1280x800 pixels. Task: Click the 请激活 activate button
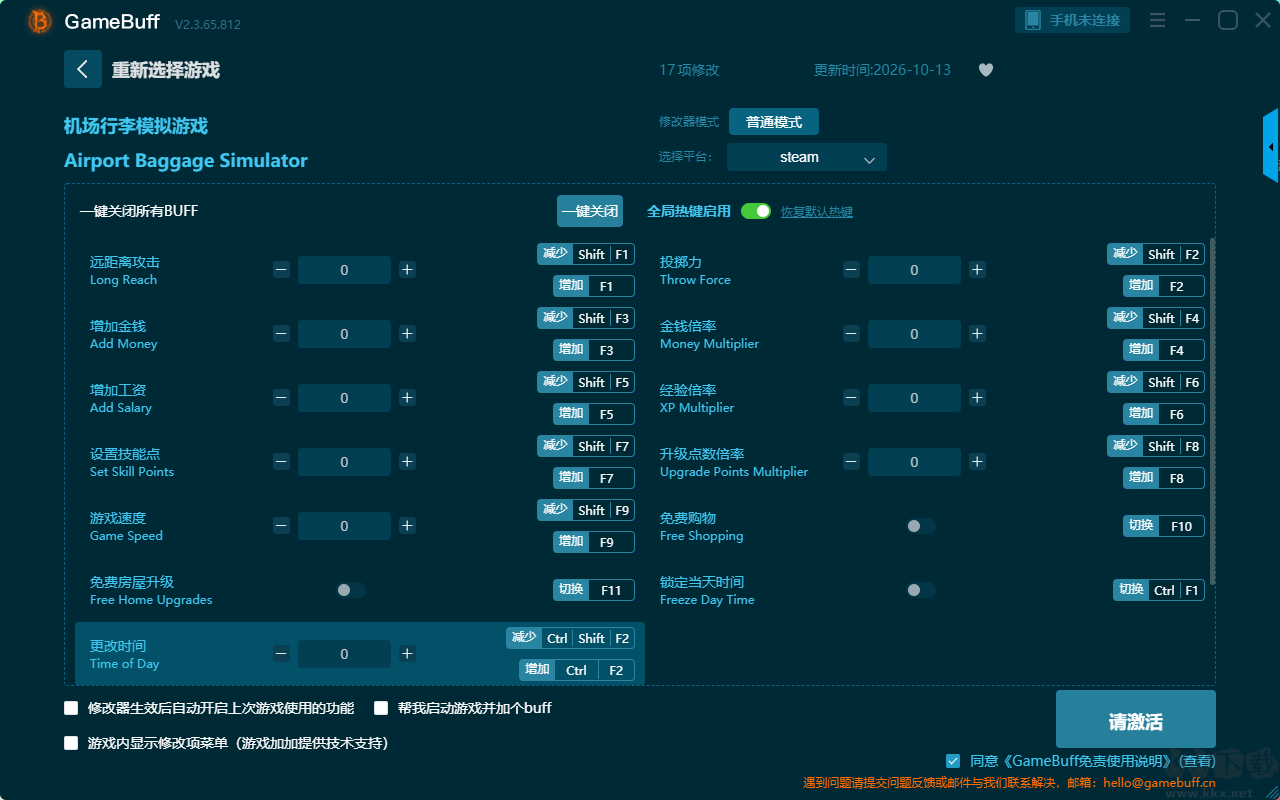point(1136,719)
